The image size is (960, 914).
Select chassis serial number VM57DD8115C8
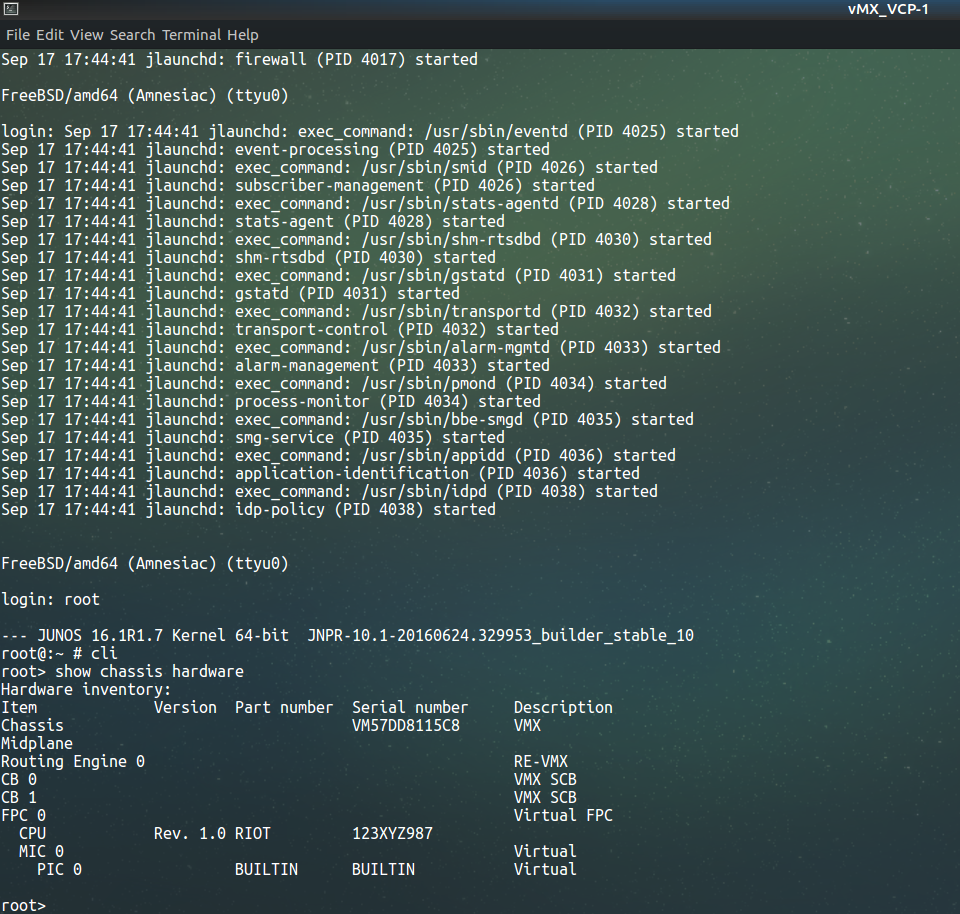pyautogui.click(x=405, y=725)
